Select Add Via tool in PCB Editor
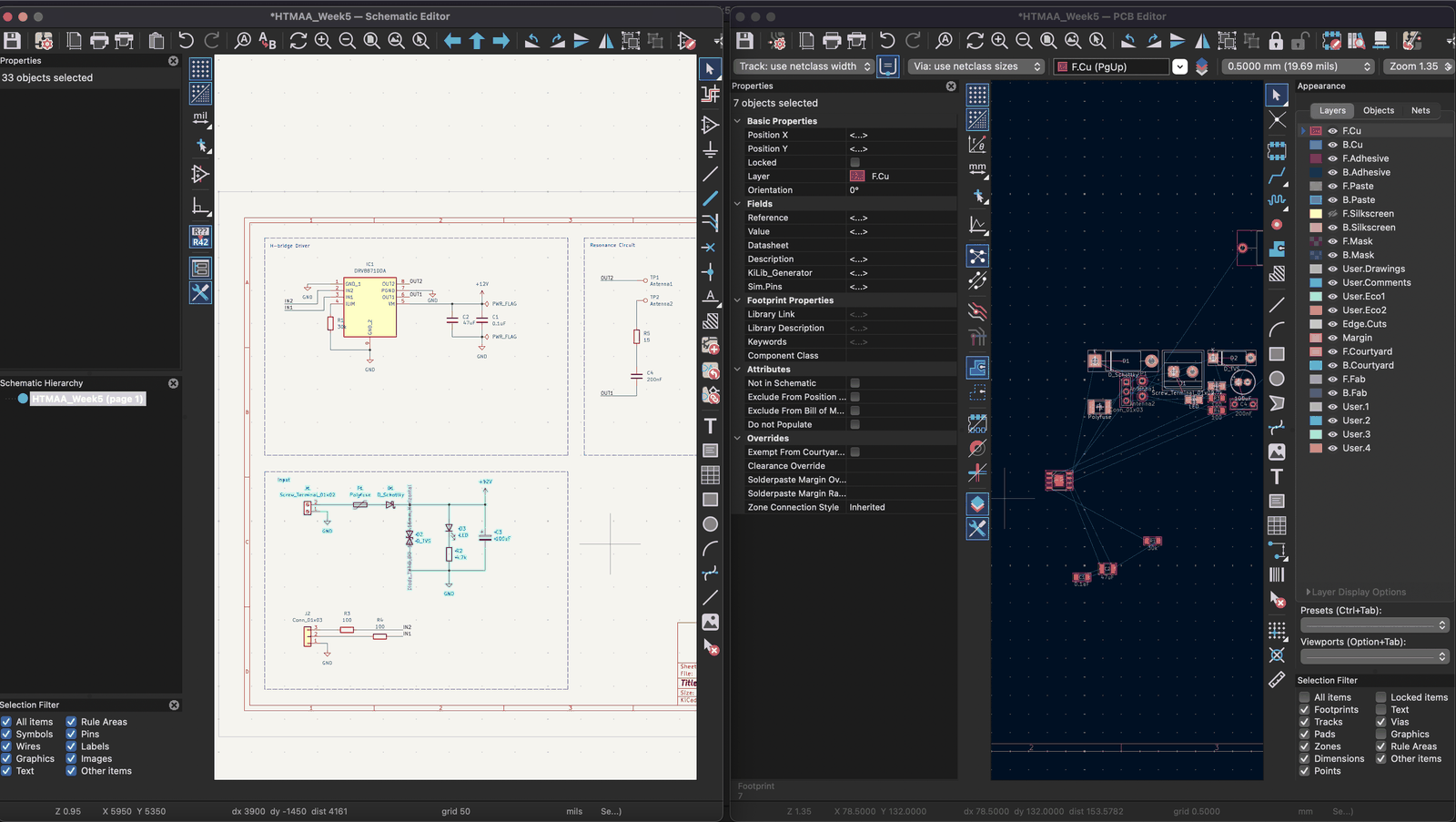 click(x=1277, y=224)
